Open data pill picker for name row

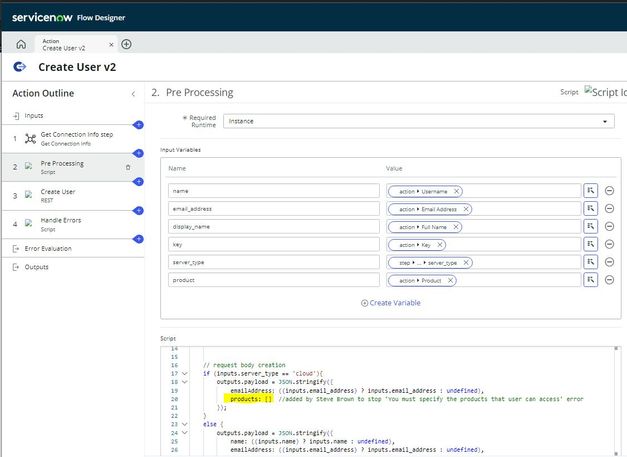pos(591,191)
